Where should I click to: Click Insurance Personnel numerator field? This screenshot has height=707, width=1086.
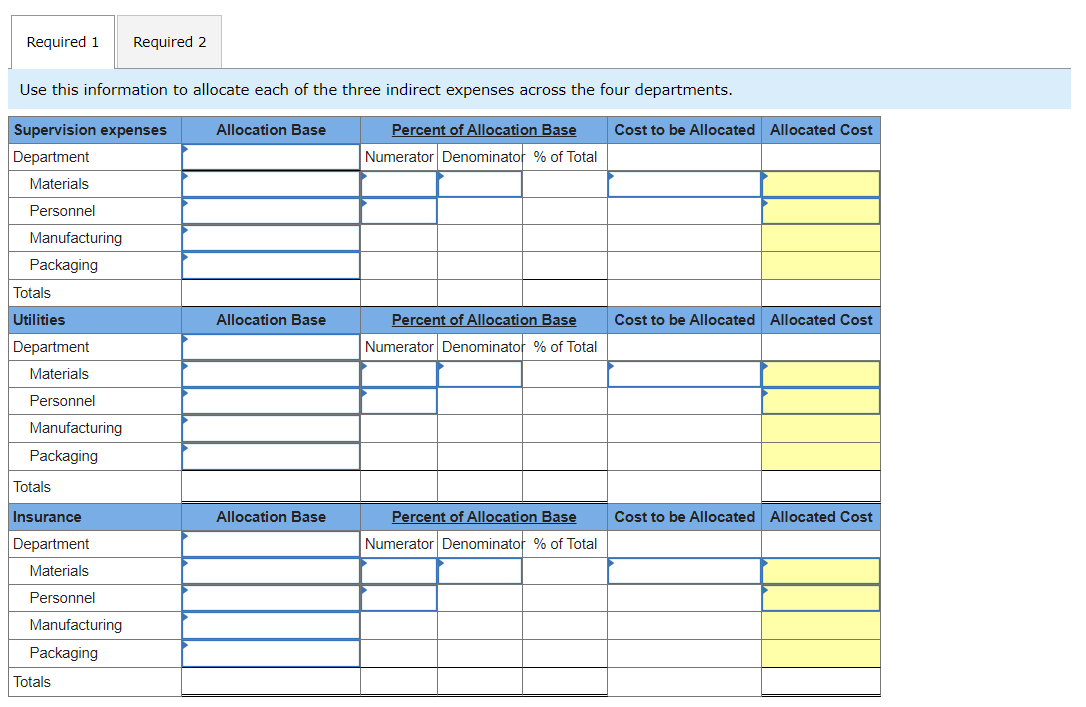coord(399,598)
